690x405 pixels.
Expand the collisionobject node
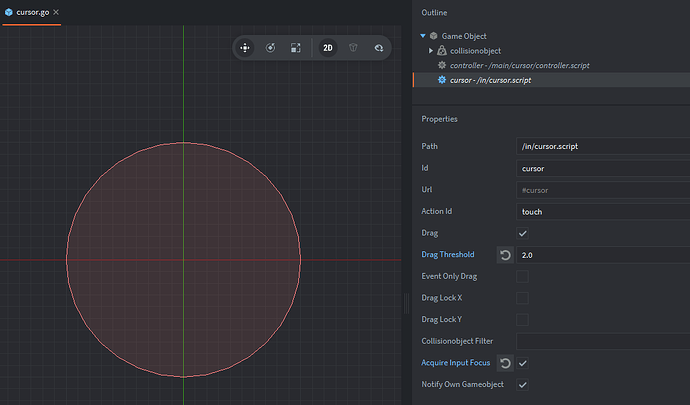(431, 51)
